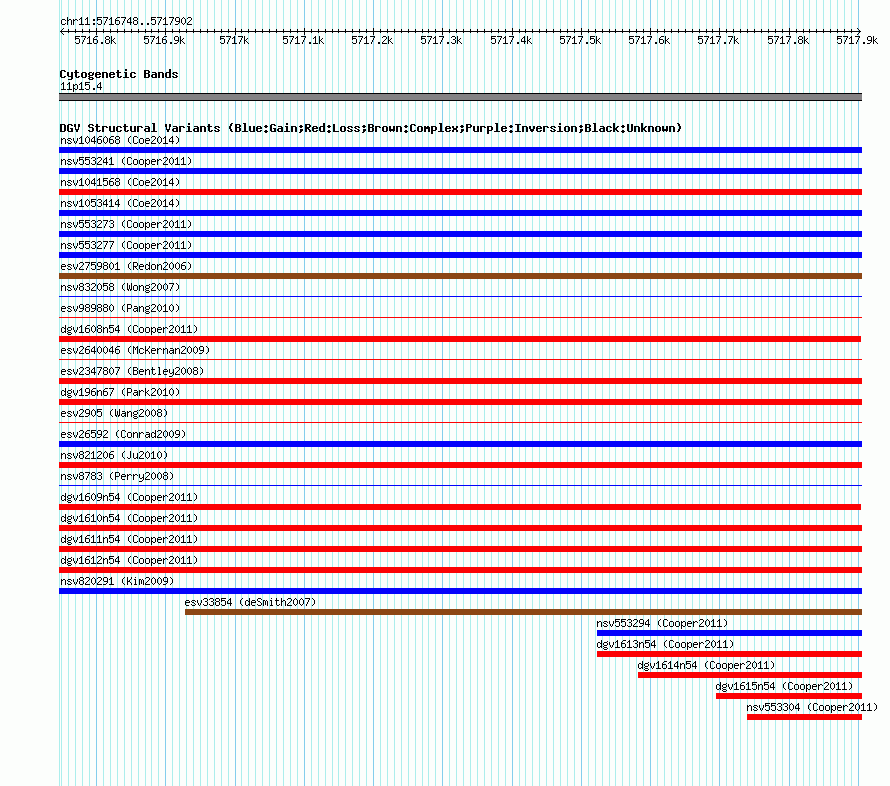Click the 5717.1k ruler tick label
This screenshot has height=786, width=890.
(303, 40)
